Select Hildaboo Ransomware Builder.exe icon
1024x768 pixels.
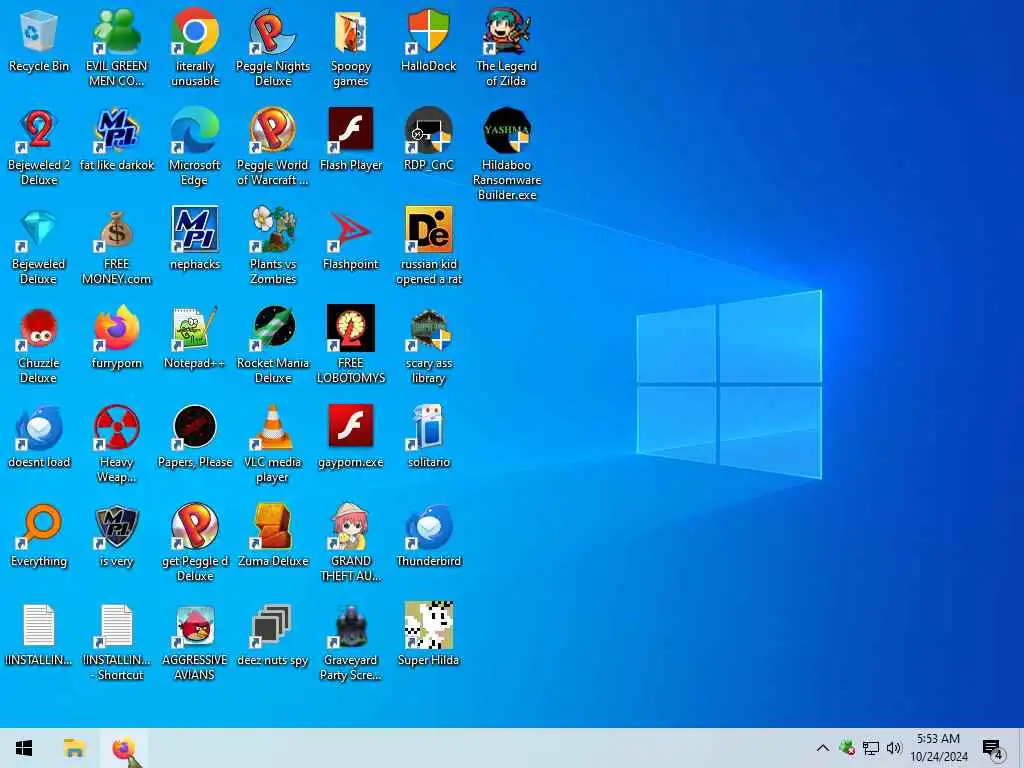[506, 154]
